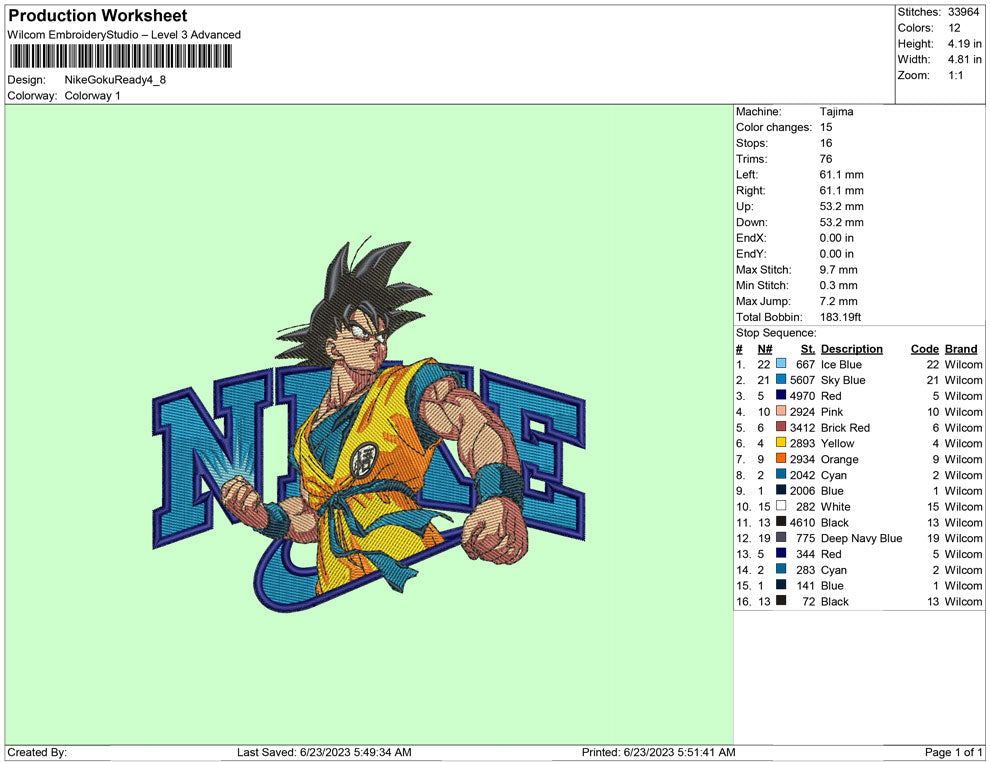Screen dimensions: 990x762
Task: Click the stitch count '4970' in row 3
Action: tap(802, 396)
